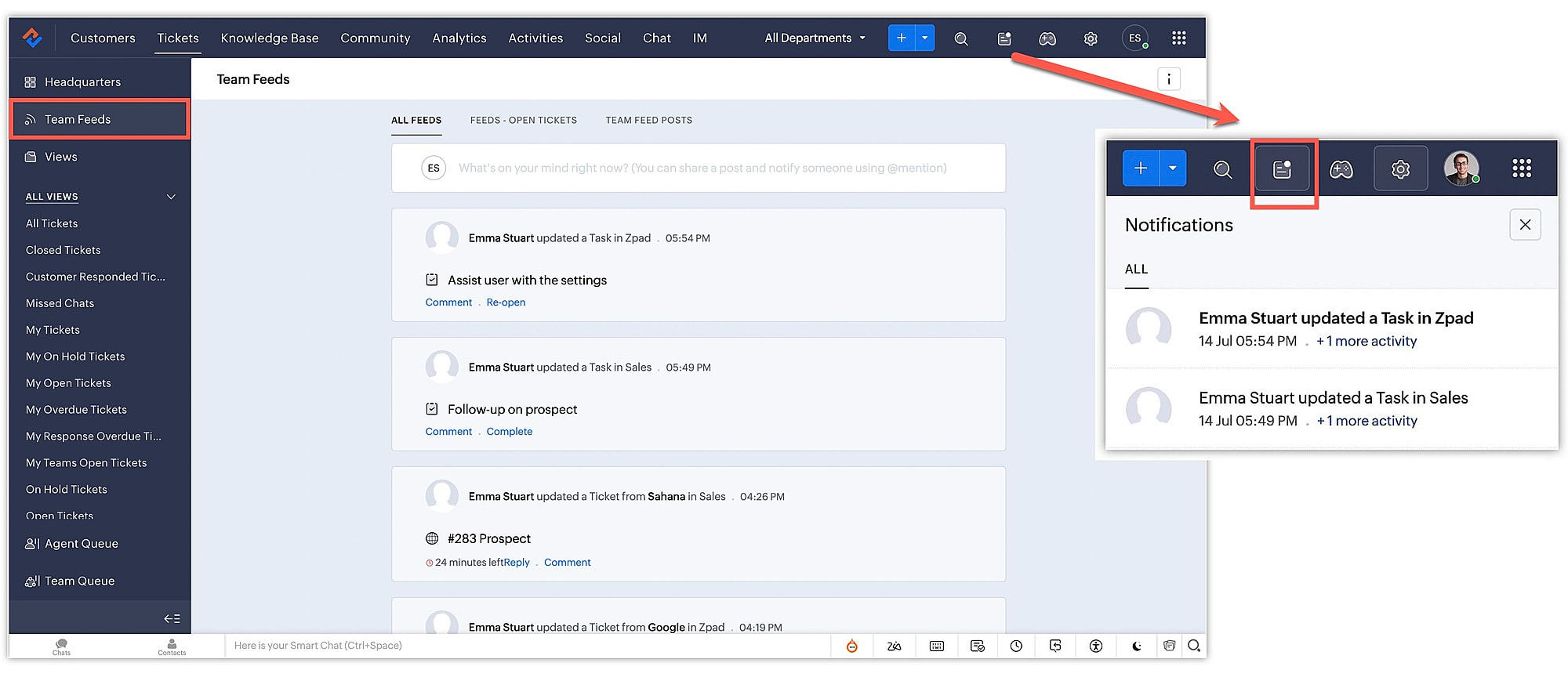Click Complete link on Follow-up on prospect
This screenshot has width=1568, height=688.
coord(510,432)
